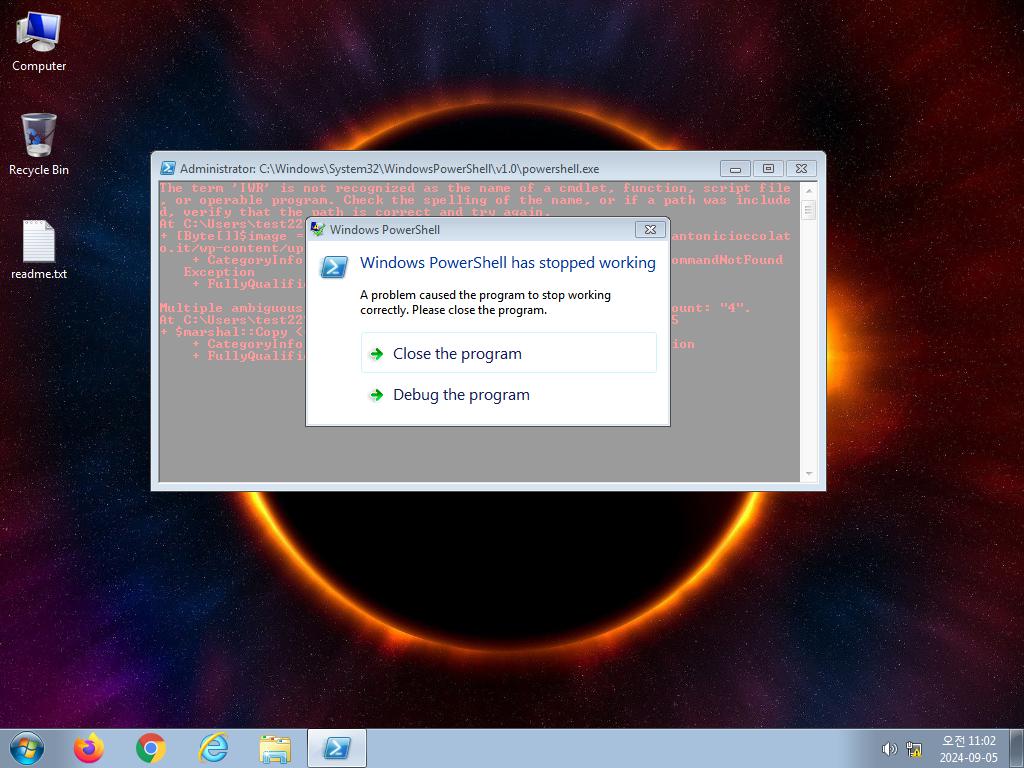
Task: Click the PowerShell console title bar icon
Action: pyautogui.click(x=168, y=168)
